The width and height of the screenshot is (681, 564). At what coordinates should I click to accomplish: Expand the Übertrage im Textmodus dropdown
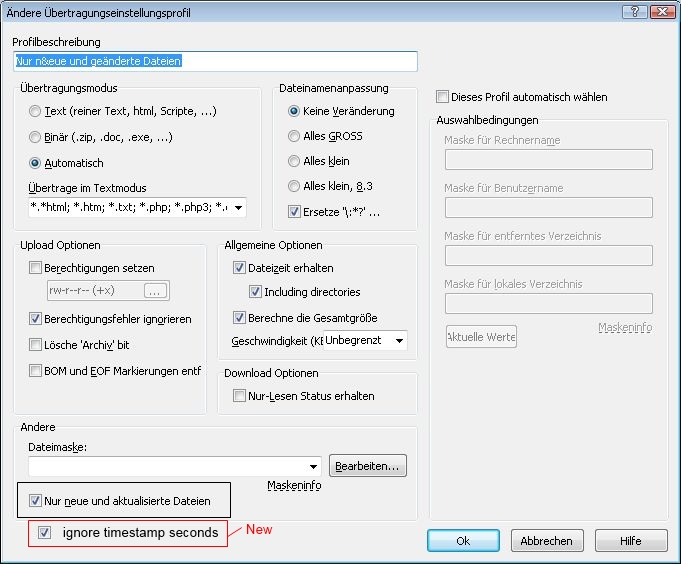point(238,208)
